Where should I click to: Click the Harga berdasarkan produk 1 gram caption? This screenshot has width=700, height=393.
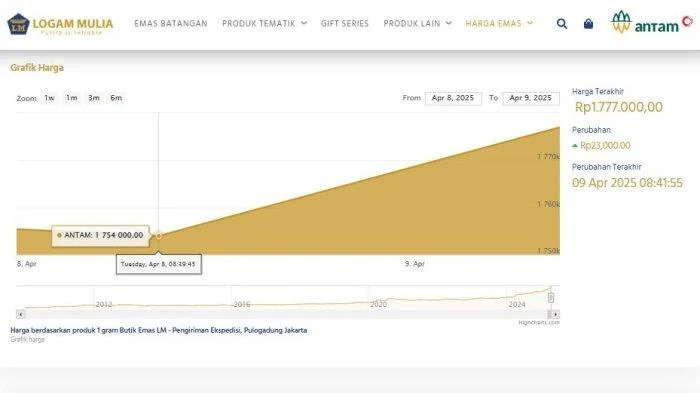click(158, 330)
